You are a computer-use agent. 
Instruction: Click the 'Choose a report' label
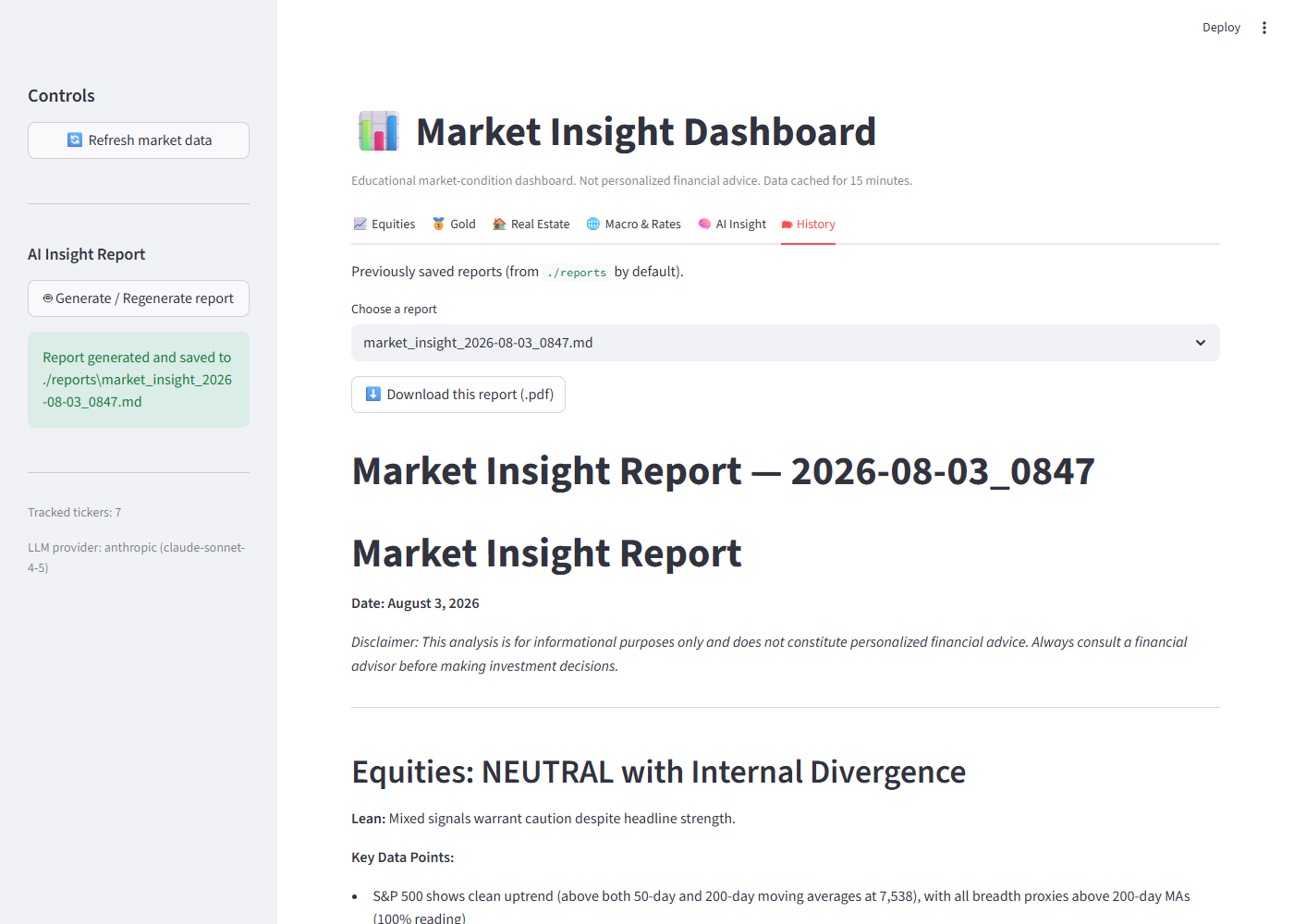click(394, 310)
